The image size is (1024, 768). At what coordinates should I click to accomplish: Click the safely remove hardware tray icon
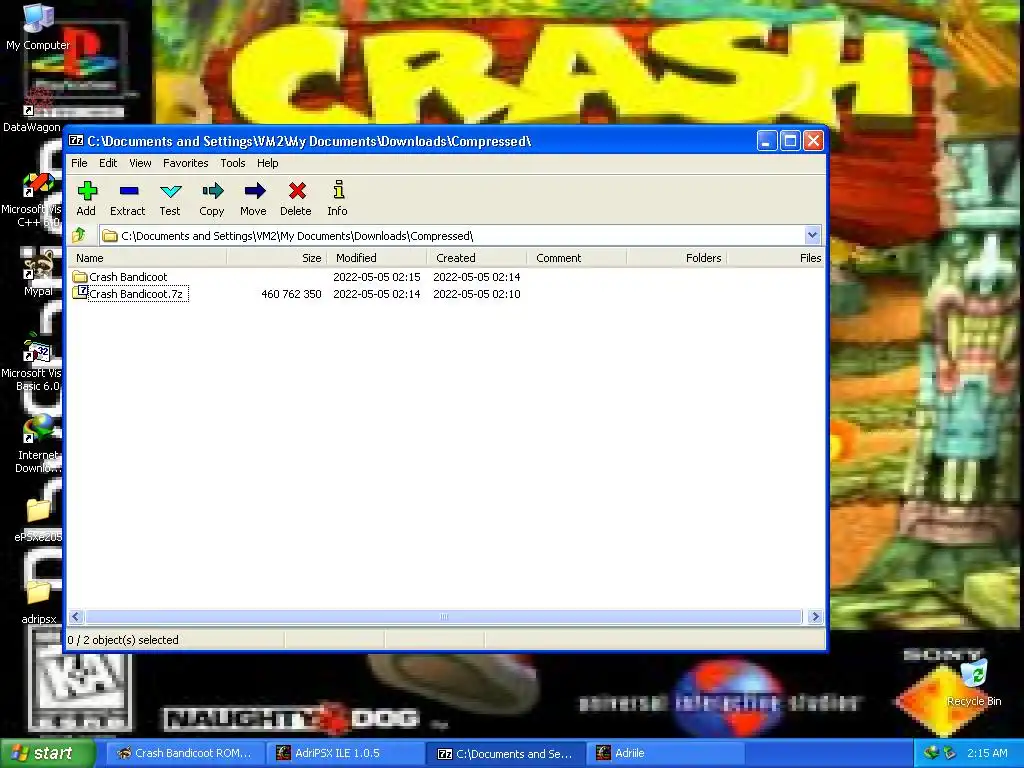pyautogui.click(x=950, y=753)
